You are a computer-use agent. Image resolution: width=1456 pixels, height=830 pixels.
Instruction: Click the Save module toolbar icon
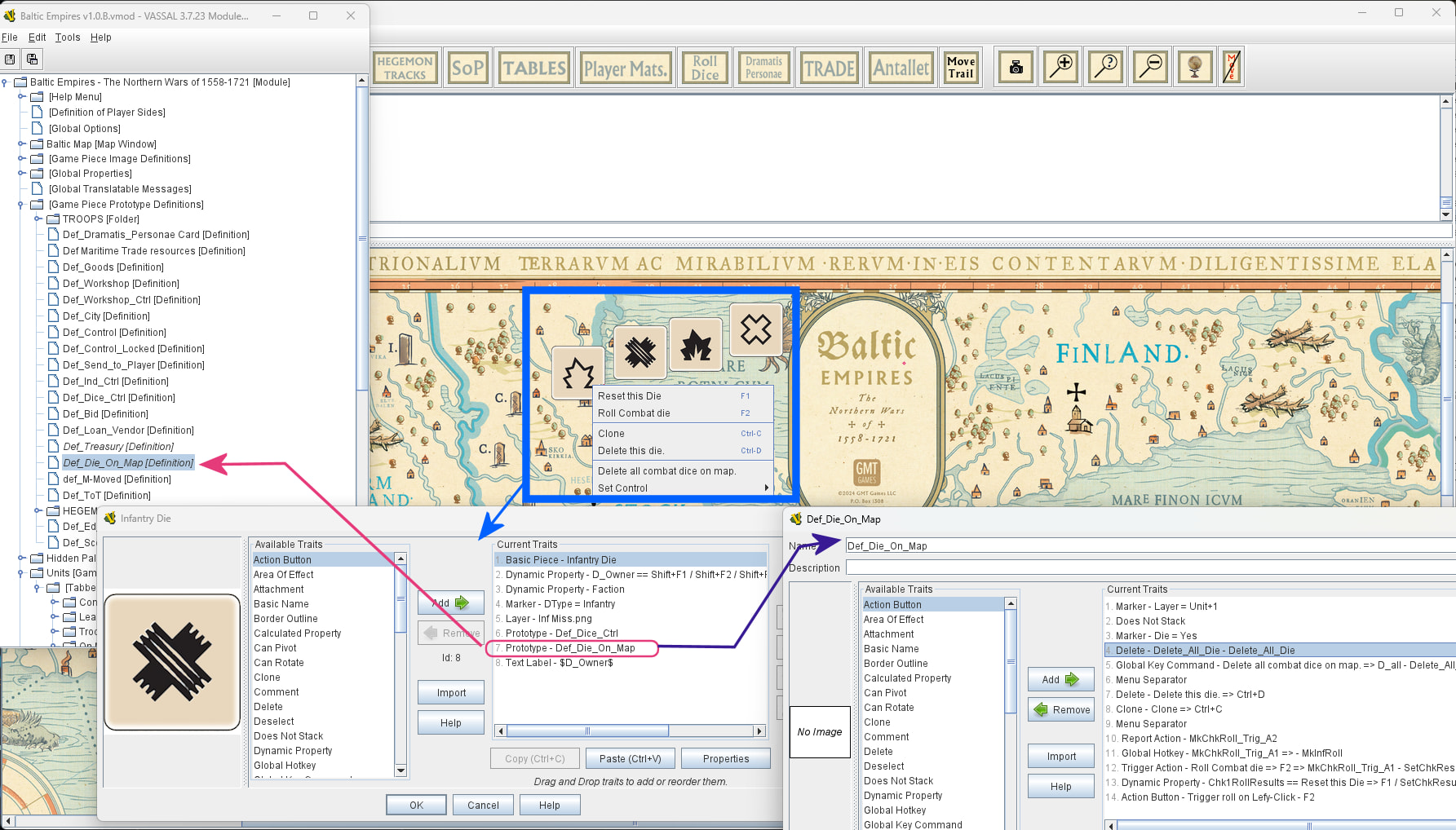[x=10, y=59]
